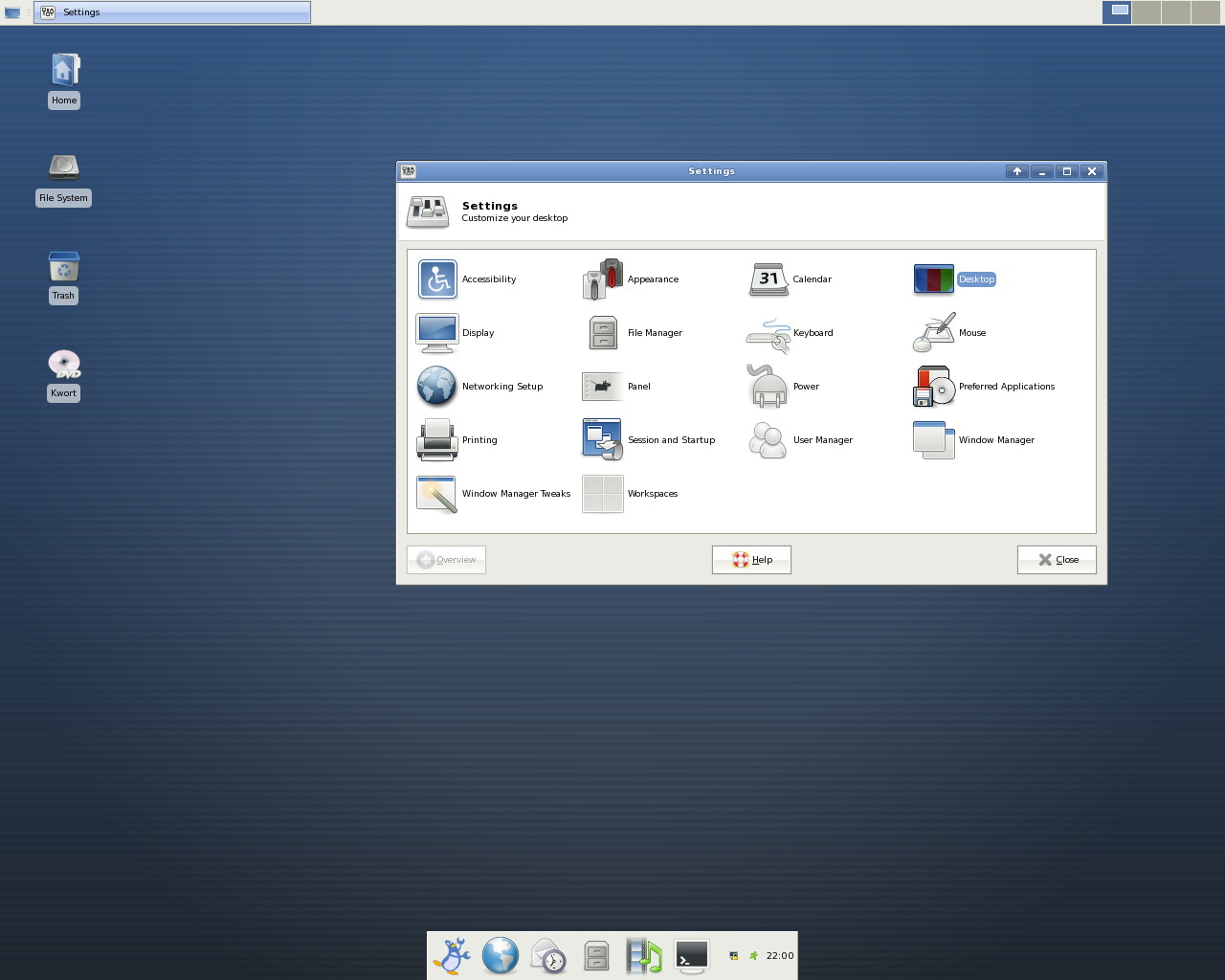This screenshot has height=980, width=1225.
Task: Click the Help button
Action: 751,560
